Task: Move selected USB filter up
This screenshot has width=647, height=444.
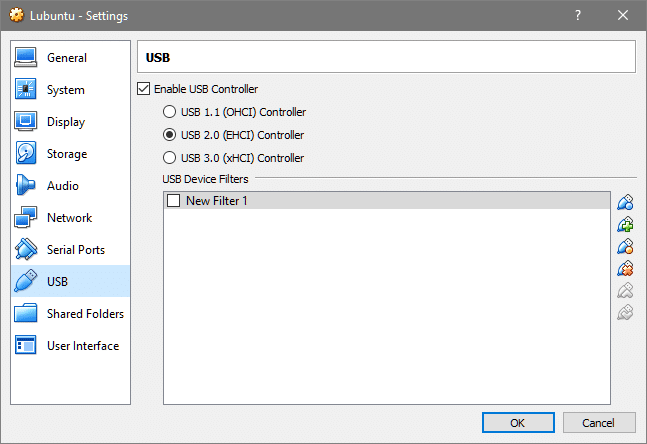Action: point(625,290)
